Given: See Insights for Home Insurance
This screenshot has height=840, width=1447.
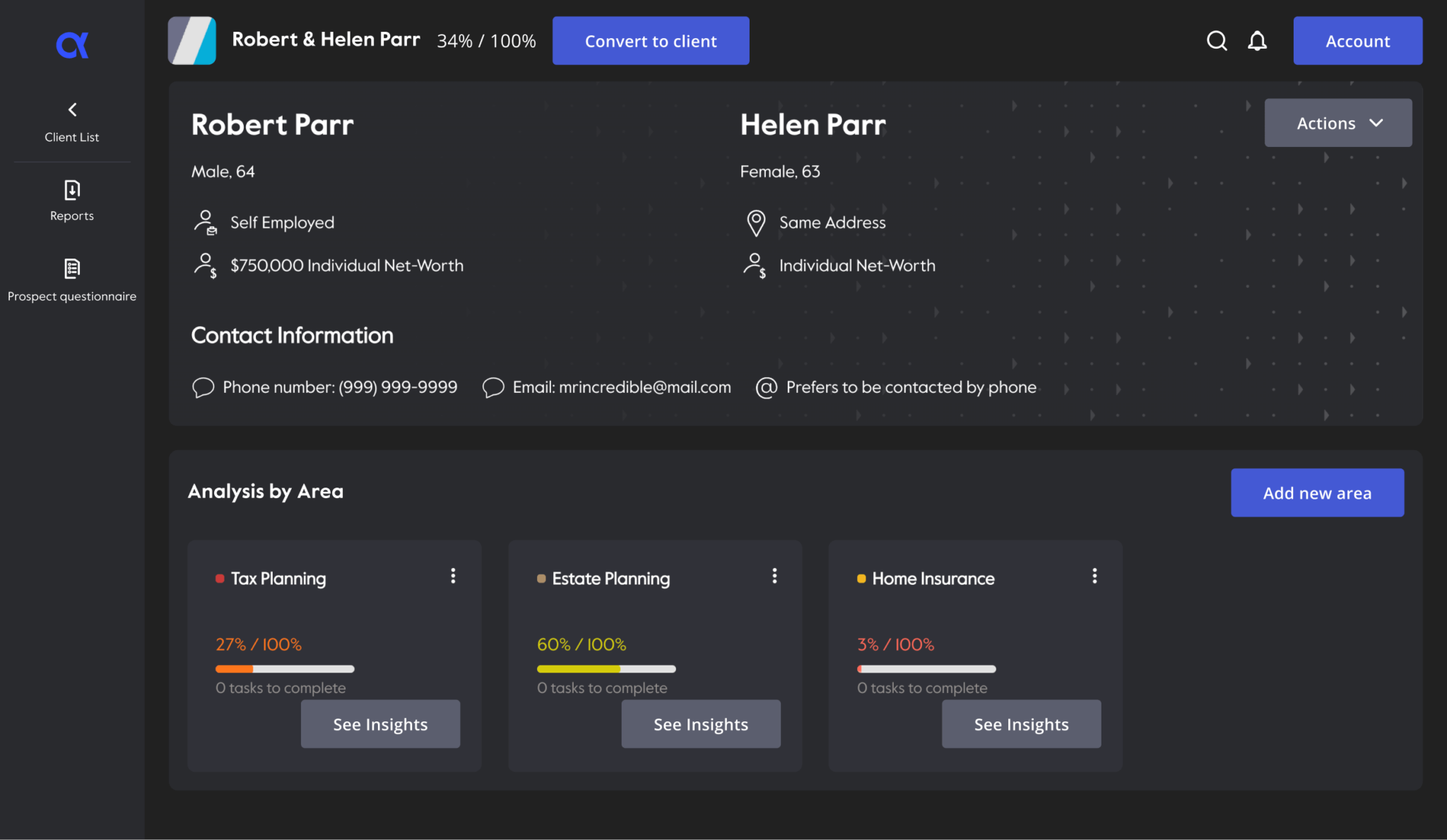Looking at the screenshot, I should pos(1021,723).
